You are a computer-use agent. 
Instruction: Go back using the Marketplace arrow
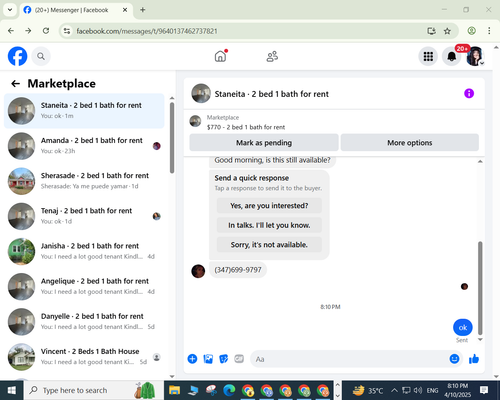(x=16, y=83)
